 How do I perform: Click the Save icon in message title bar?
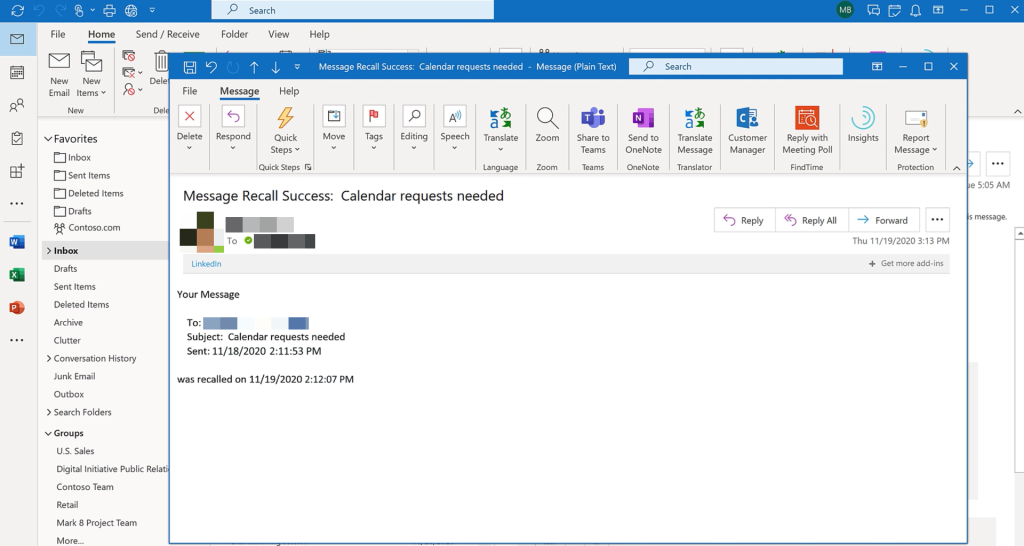tap(189, 67)
